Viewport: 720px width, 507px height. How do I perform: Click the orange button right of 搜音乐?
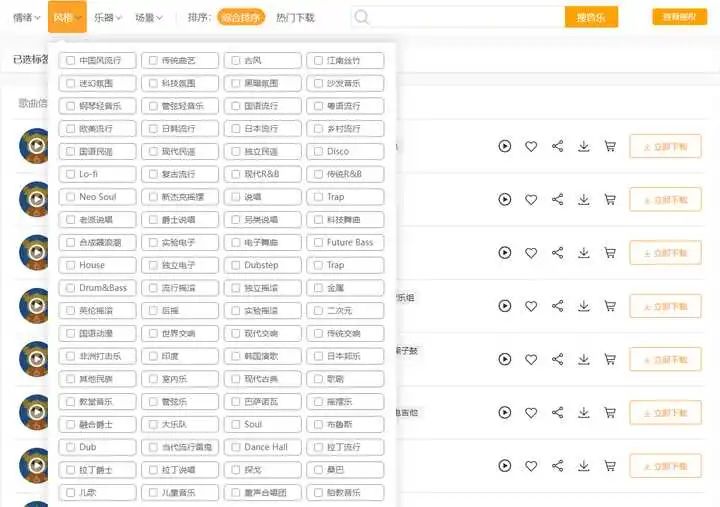(x=680, y=17)
